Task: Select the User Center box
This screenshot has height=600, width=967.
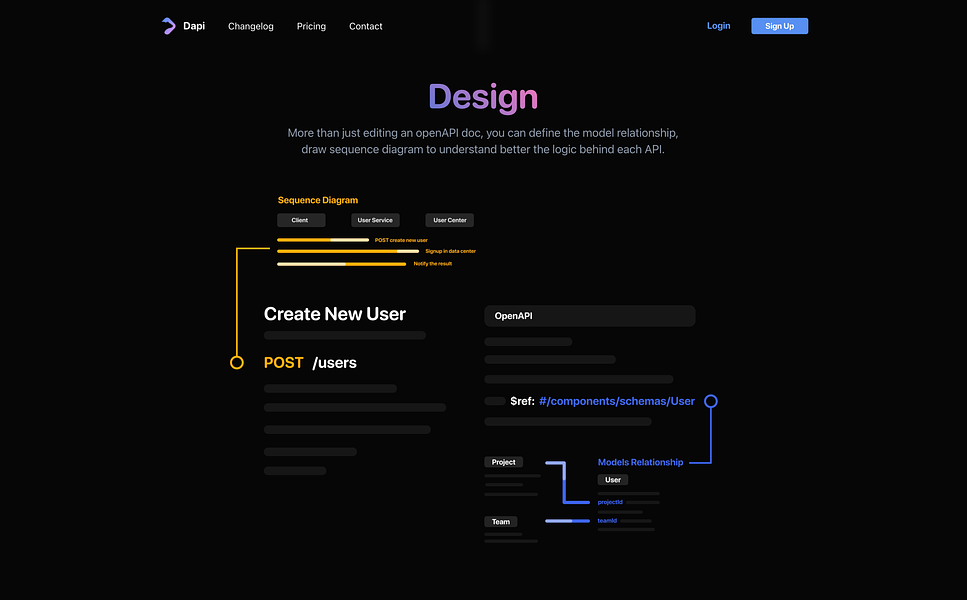Action: tap(450, 220)
